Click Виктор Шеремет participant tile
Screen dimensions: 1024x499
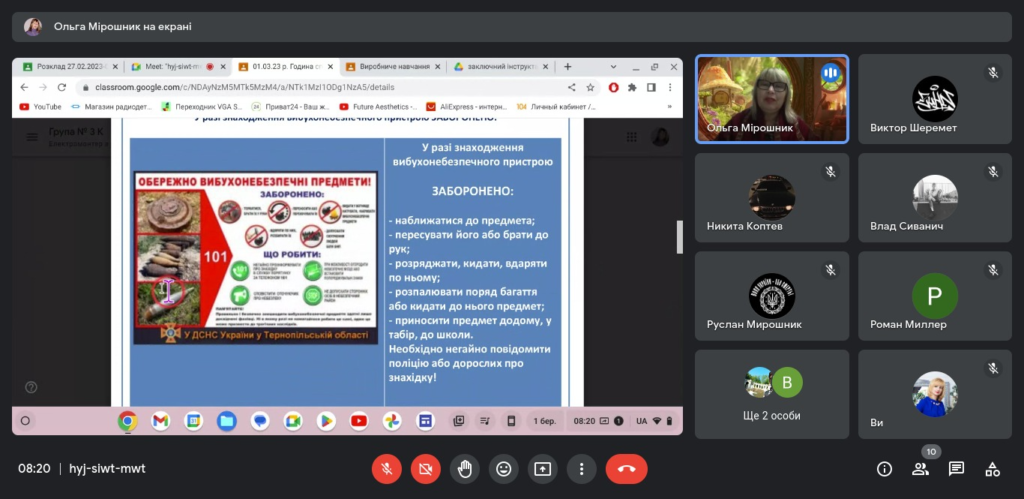click(x=935, y=99)
